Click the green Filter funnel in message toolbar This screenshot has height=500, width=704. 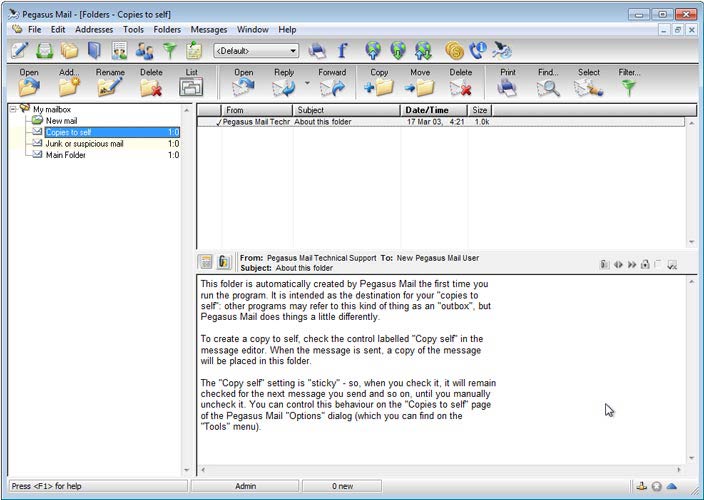(629, 87)
